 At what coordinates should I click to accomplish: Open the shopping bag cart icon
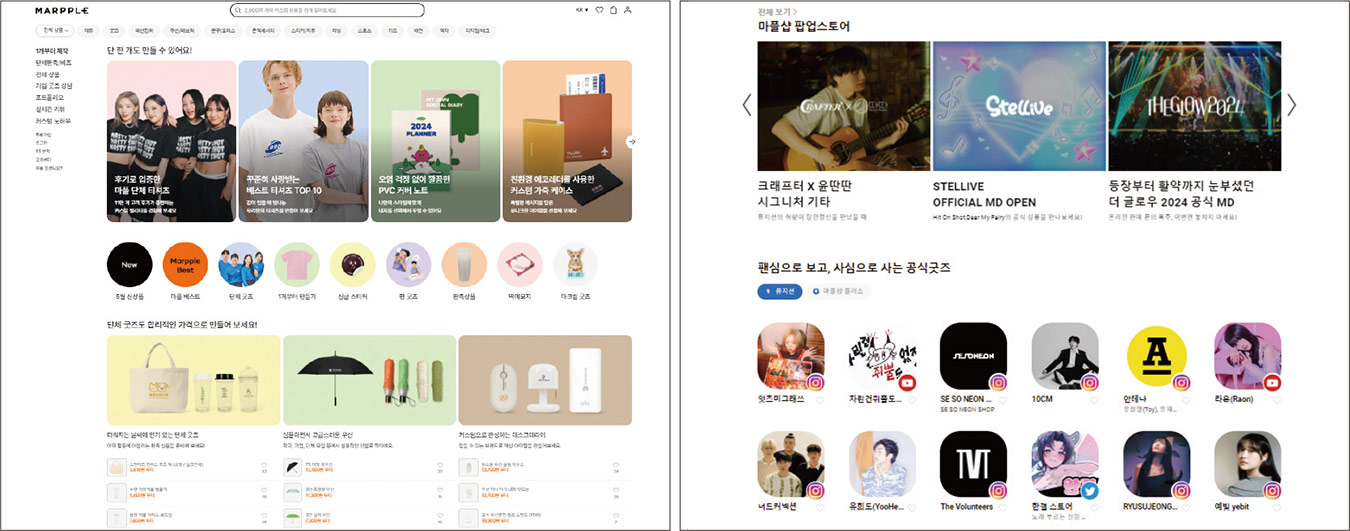(x=613, y=10)
